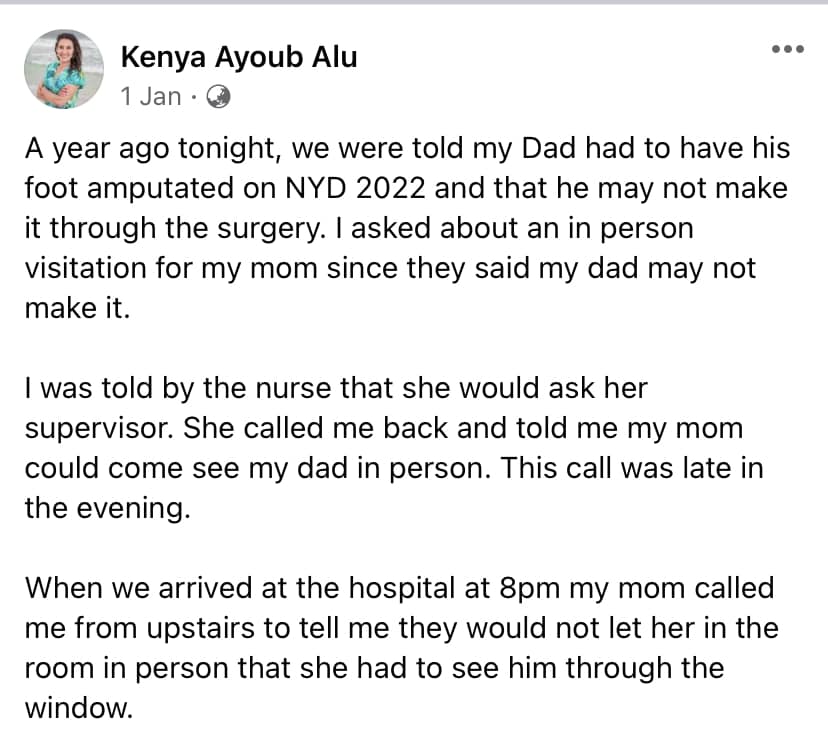828x734 pixels.
Task: Click the line "I was told by the nurse"
Action: [336, 388]
